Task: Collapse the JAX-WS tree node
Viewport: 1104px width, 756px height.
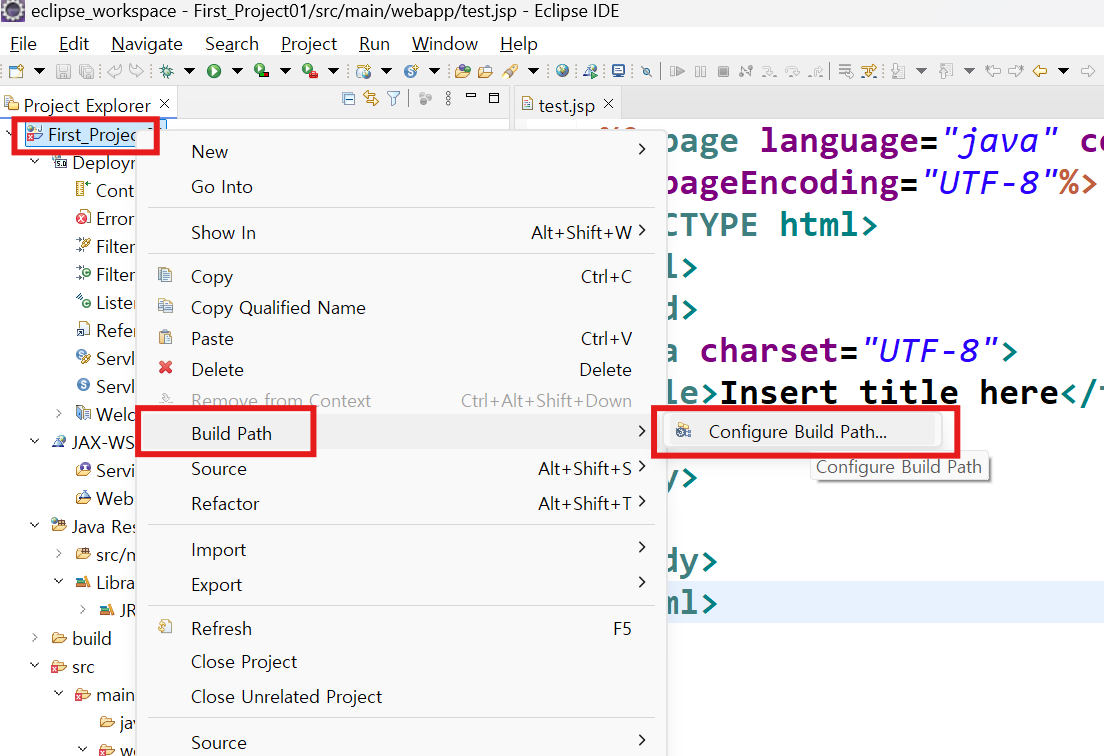Action: point(34,441)
